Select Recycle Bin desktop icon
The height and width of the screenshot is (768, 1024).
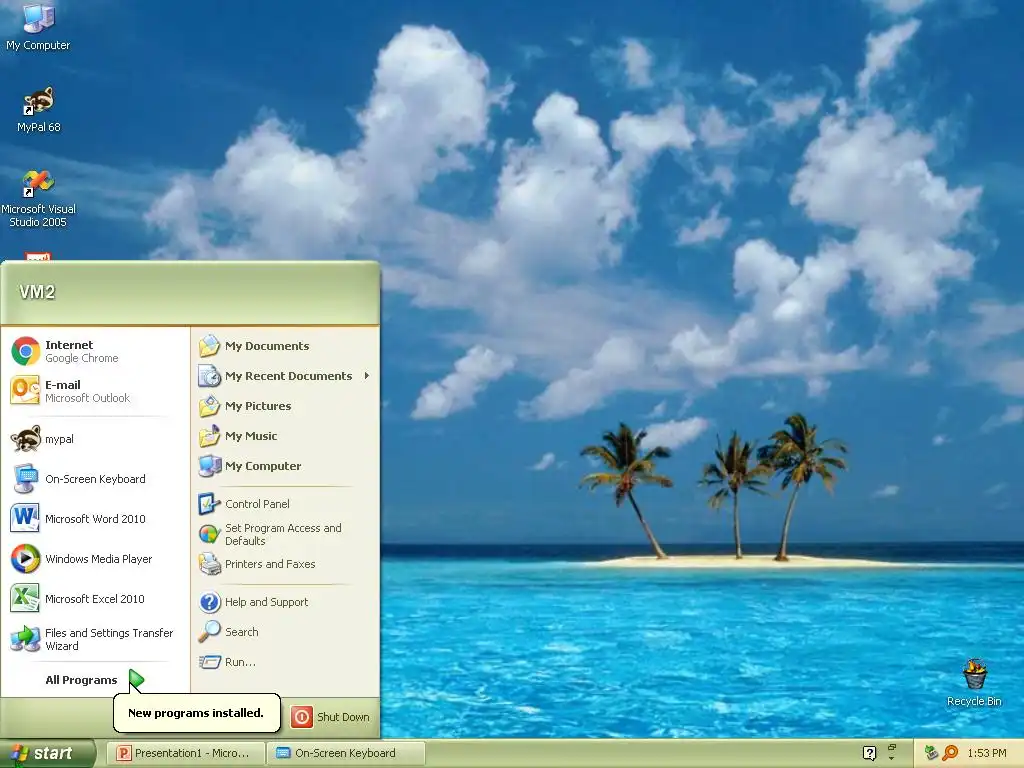point(974,682)
